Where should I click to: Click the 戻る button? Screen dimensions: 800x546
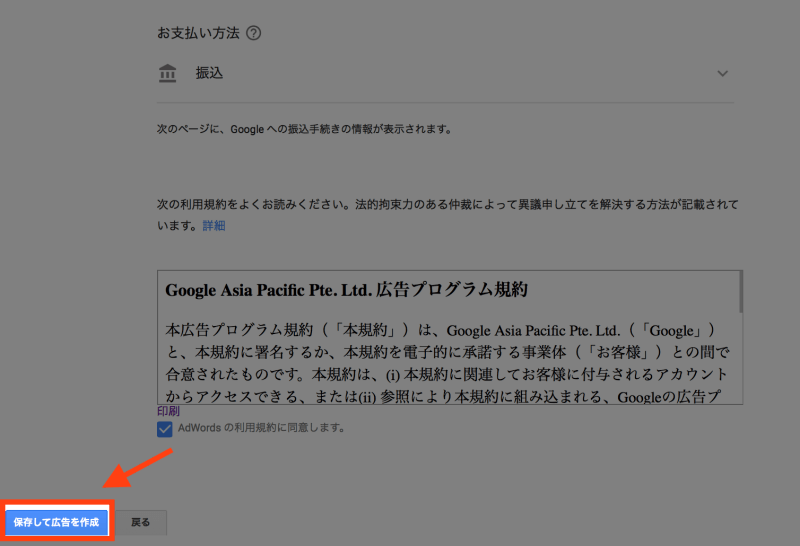point(141,522)
